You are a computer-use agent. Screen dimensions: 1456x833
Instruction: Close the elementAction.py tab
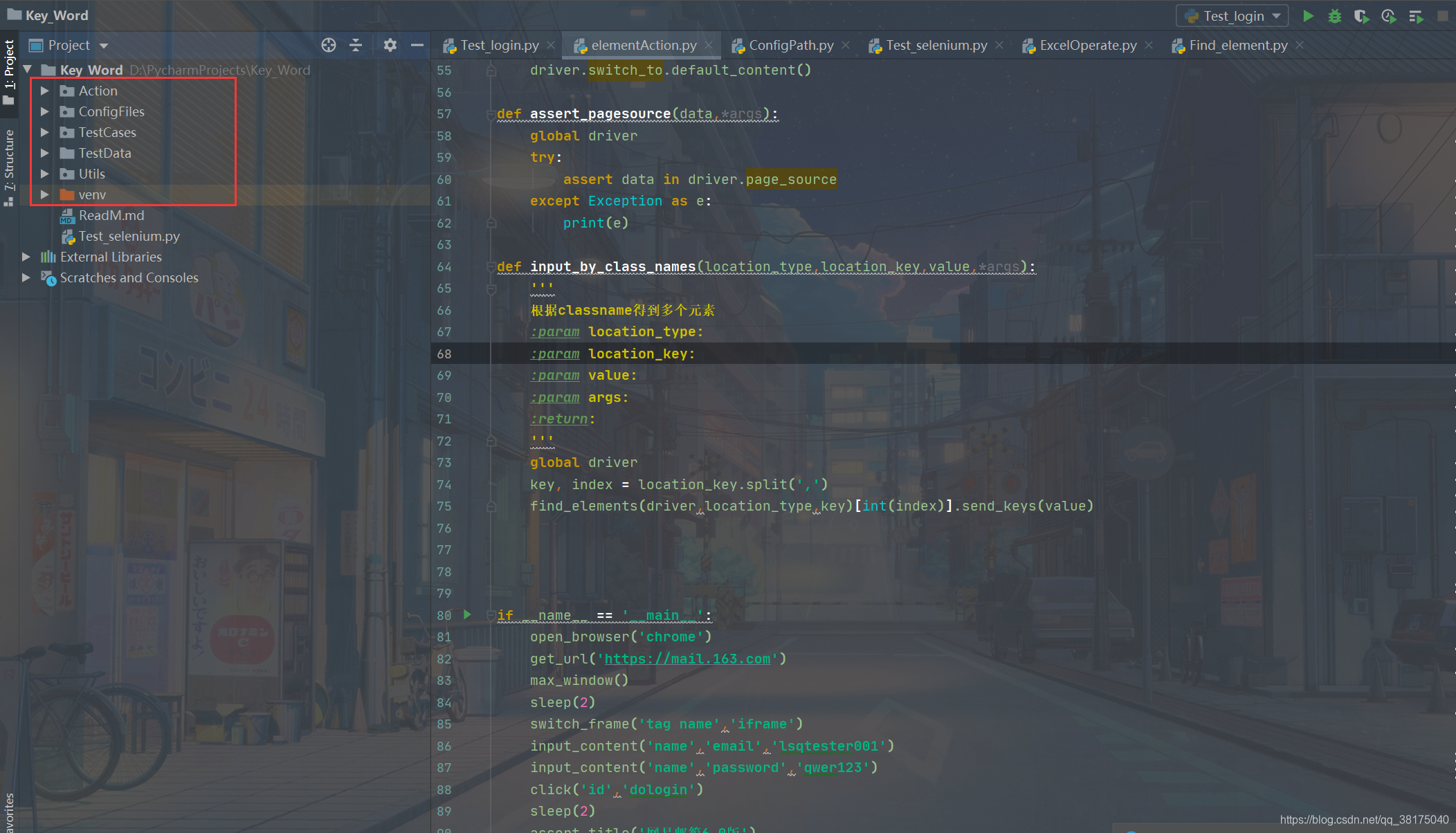pos(709,45)
